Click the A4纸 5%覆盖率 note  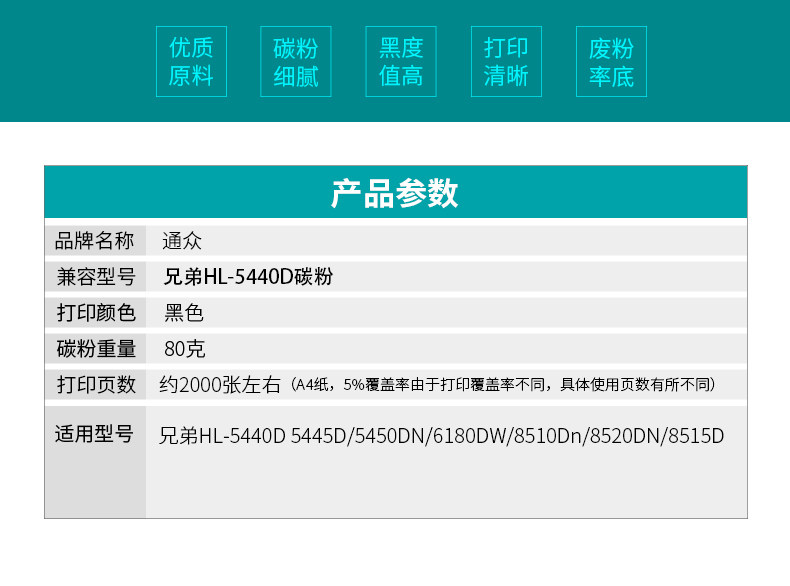[502, 385]
